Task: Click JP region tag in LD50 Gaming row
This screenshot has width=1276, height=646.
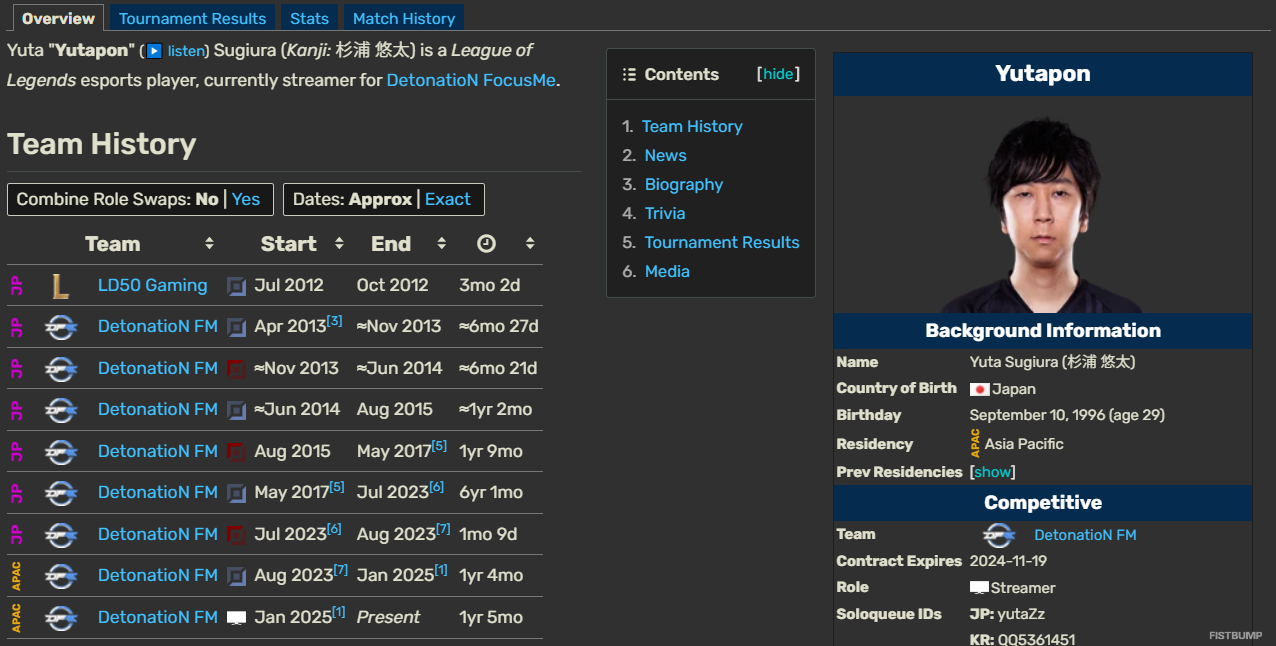Action: pyautogui.click(x=16, y=286)
